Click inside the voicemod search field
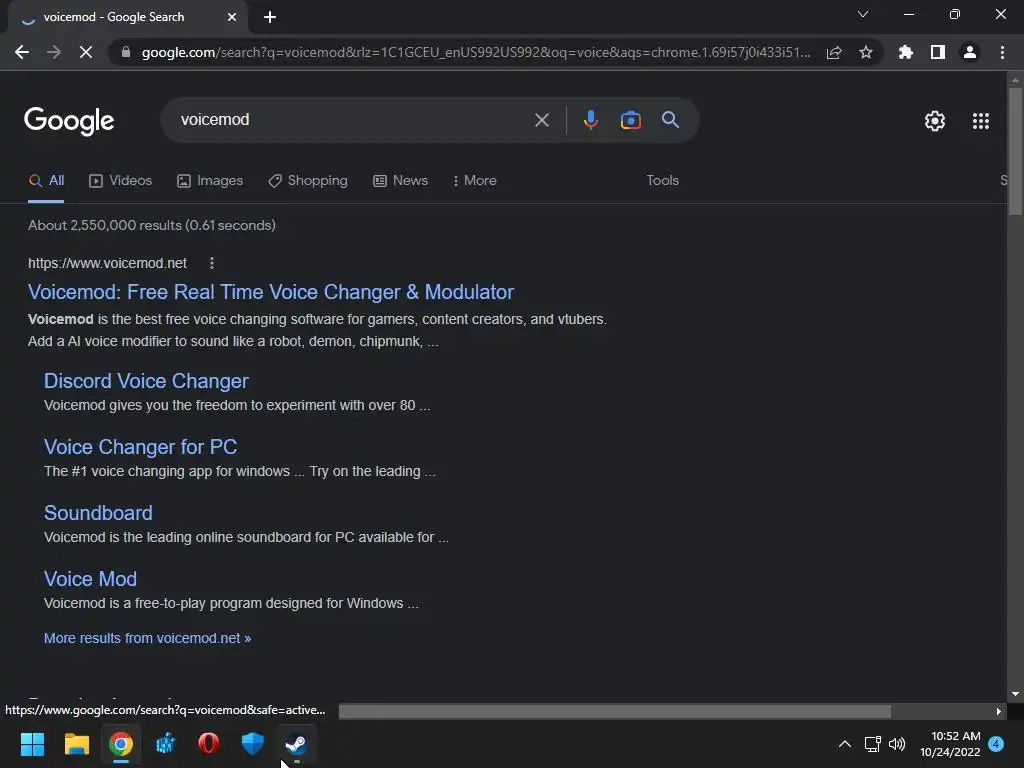The width and height of the screenshot is (1024, 768). click(x=353, y=120)
